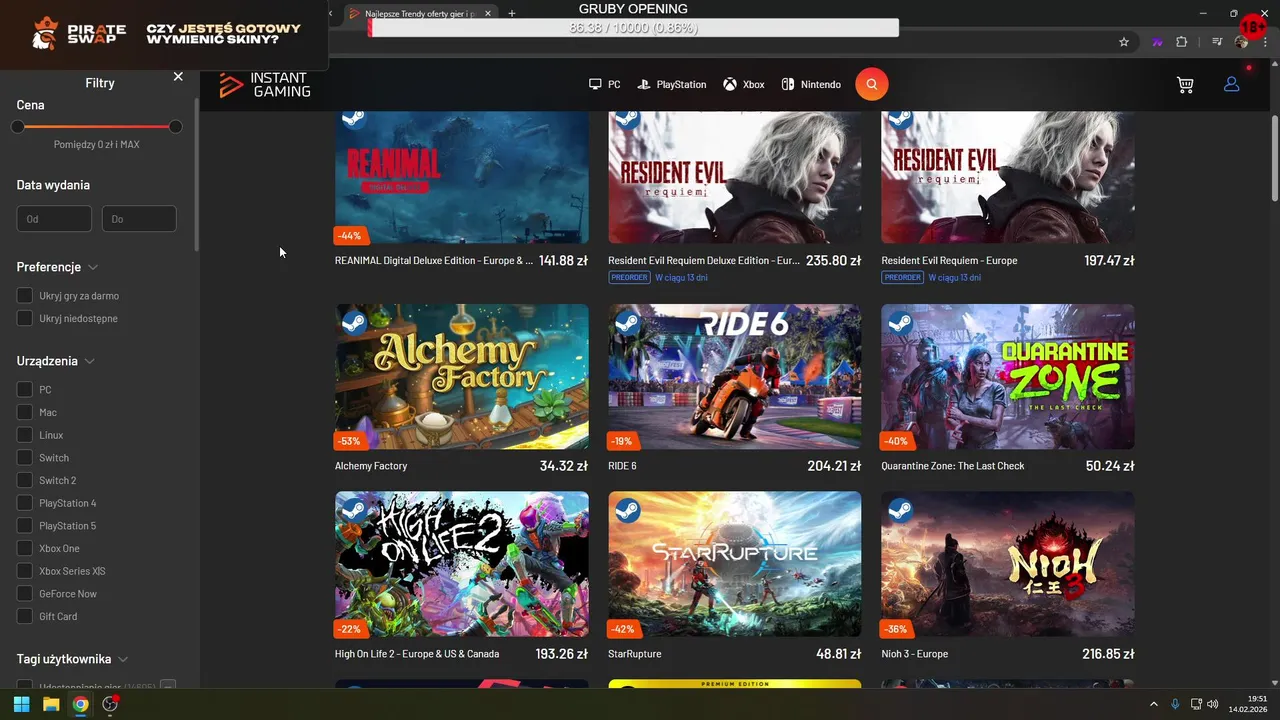The image size is (1280, 720).
Task: Collapse the Tagi użytkownika section
Action: [x=72, y=659]
